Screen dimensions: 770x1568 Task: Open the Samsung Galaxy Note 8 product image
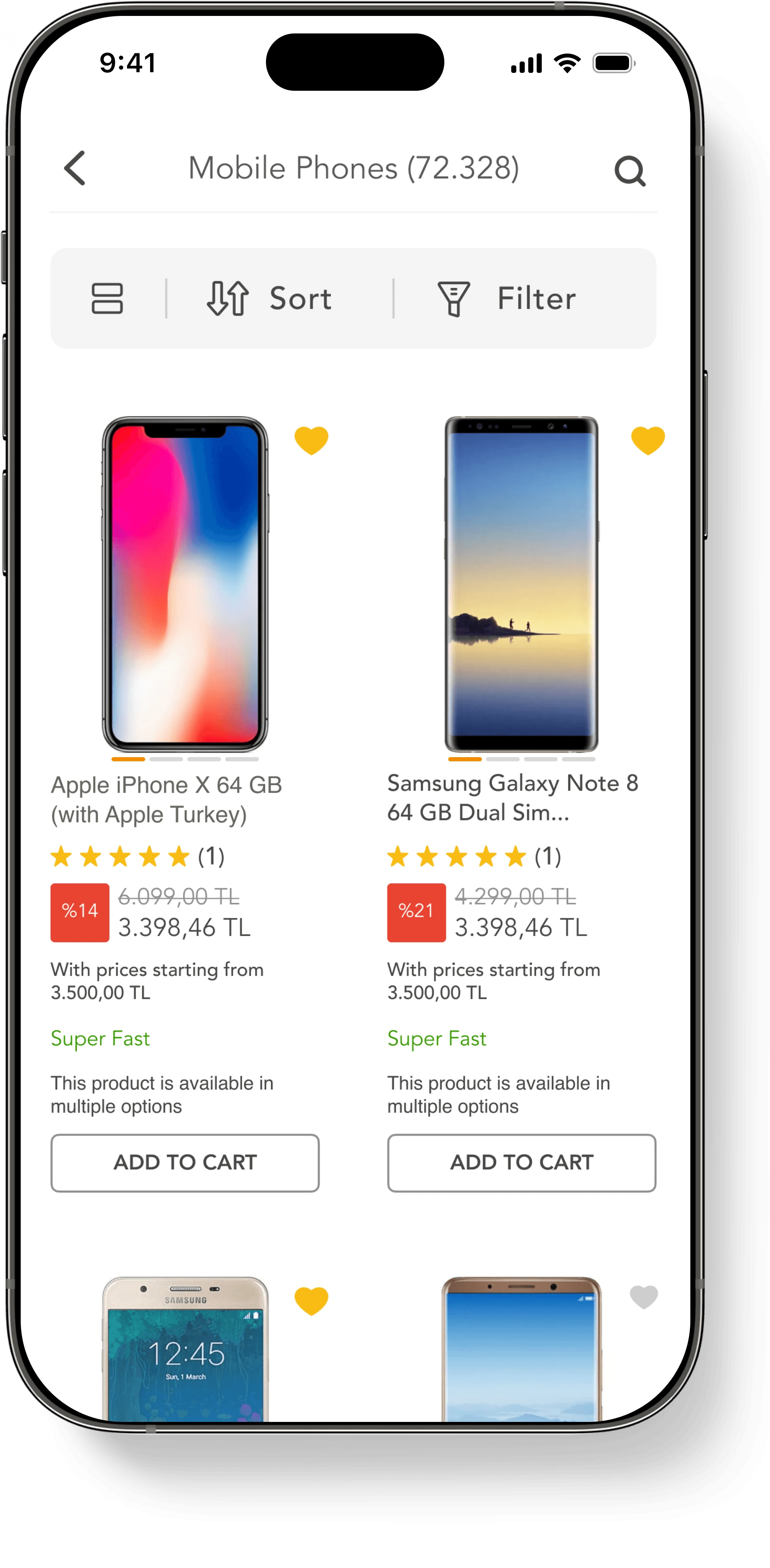click(522, 584)
